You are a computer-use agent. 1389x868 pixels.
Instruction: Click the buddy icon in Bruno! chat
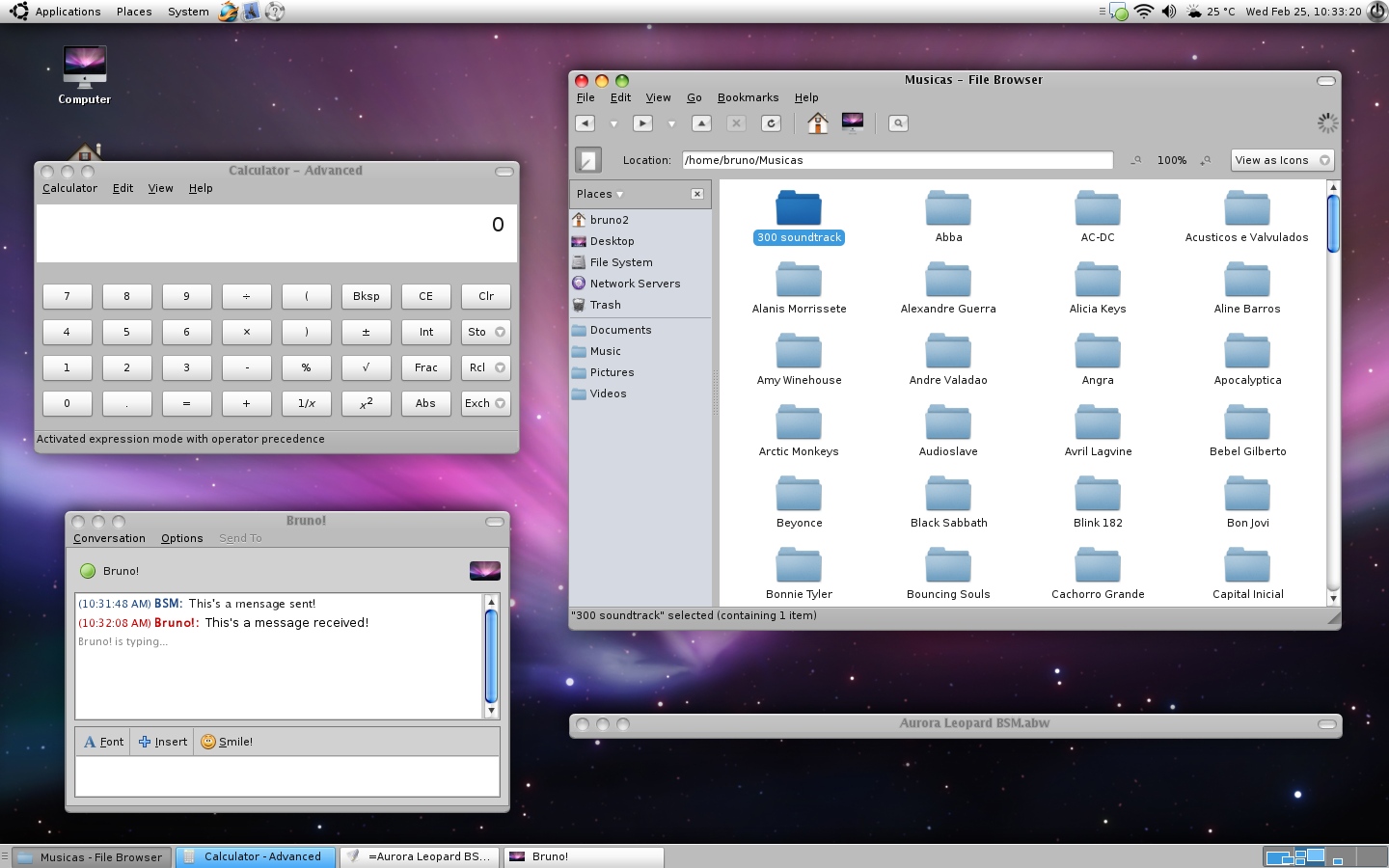point(484,571)
